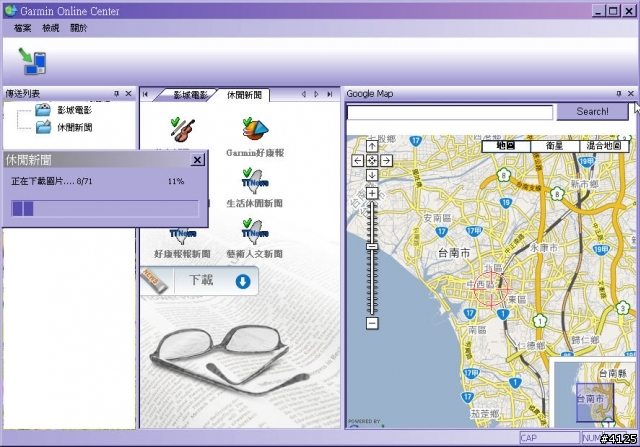The image size is (640, 447).
Task: Open the 檔案 menu
Action: [22, 28]
